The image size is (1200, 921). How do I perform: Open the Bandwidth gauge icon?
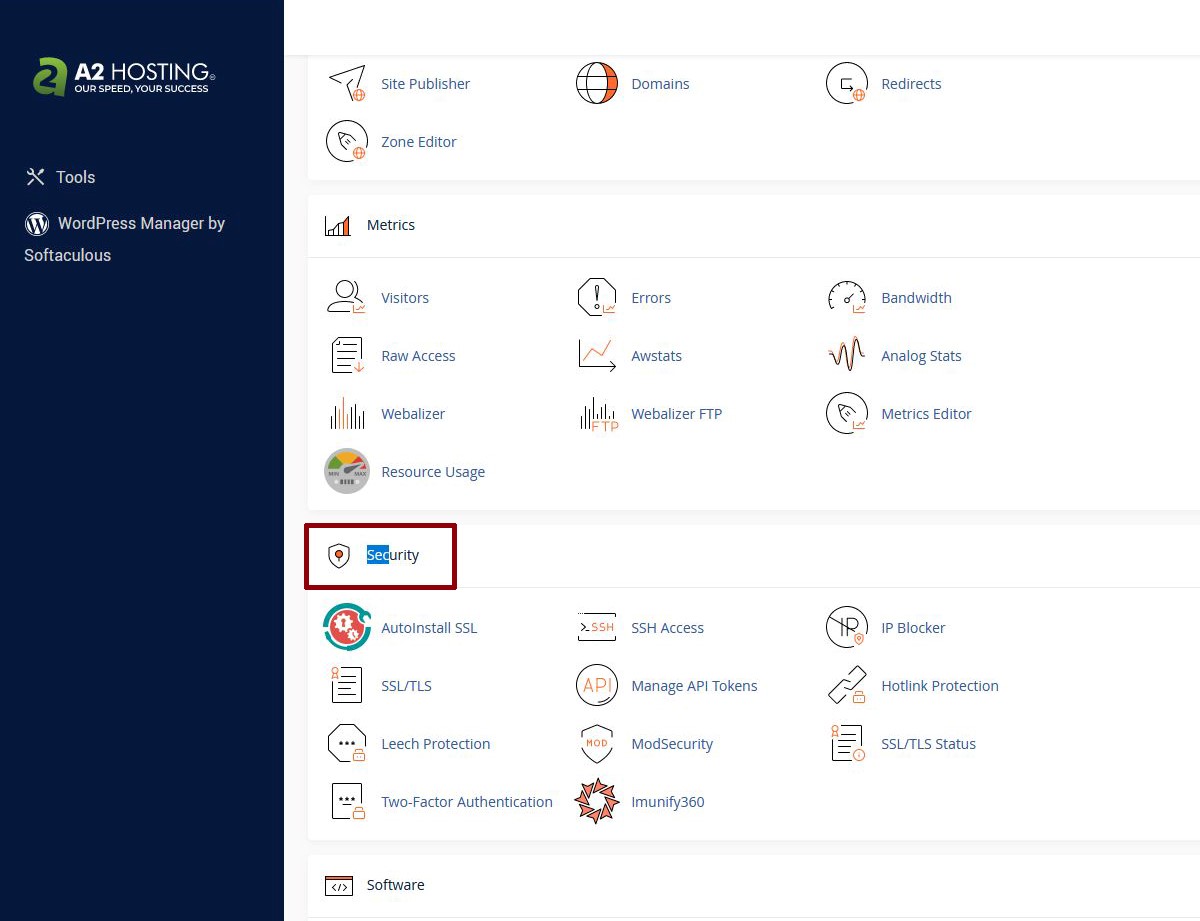coord(847,298)
